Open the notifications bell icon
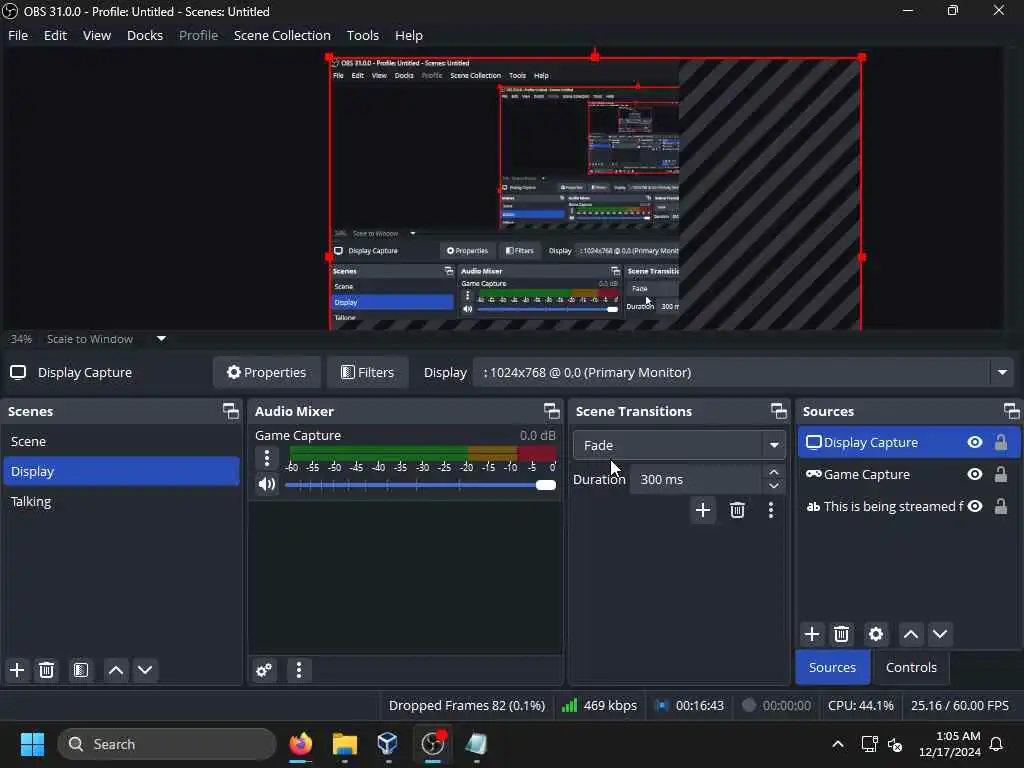 click(x=997, y=744)
